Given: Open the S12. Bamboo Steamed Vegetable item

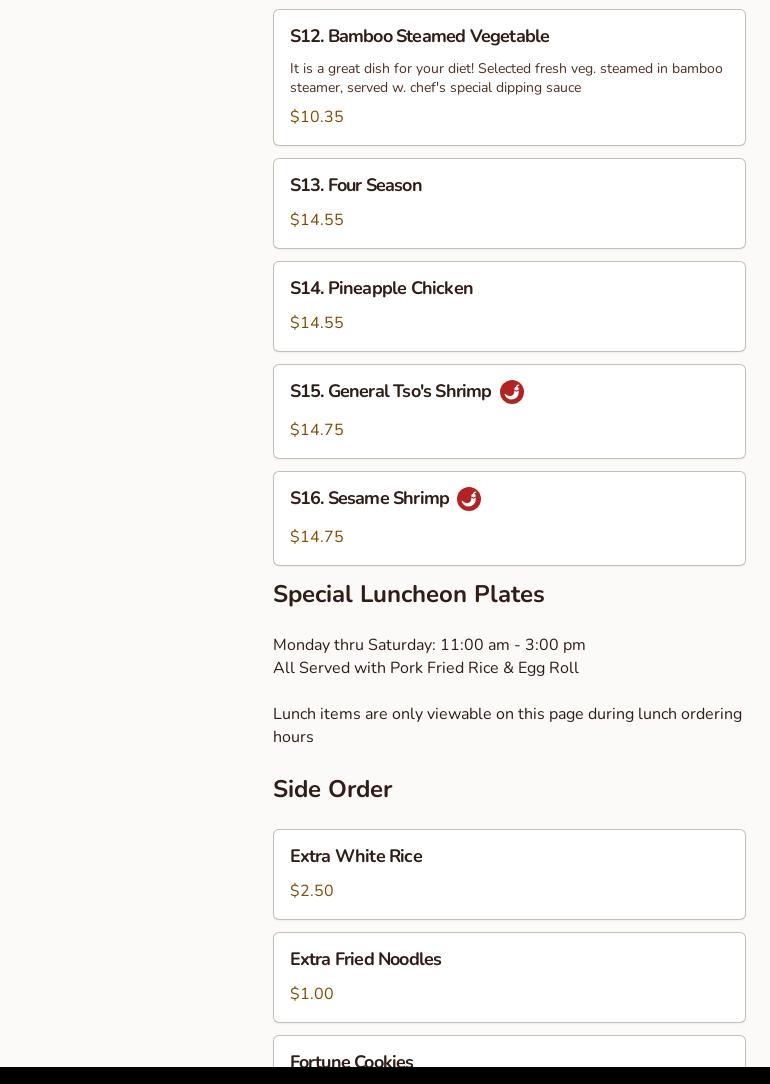Looking at the screenshot, I should click(419, 37).
